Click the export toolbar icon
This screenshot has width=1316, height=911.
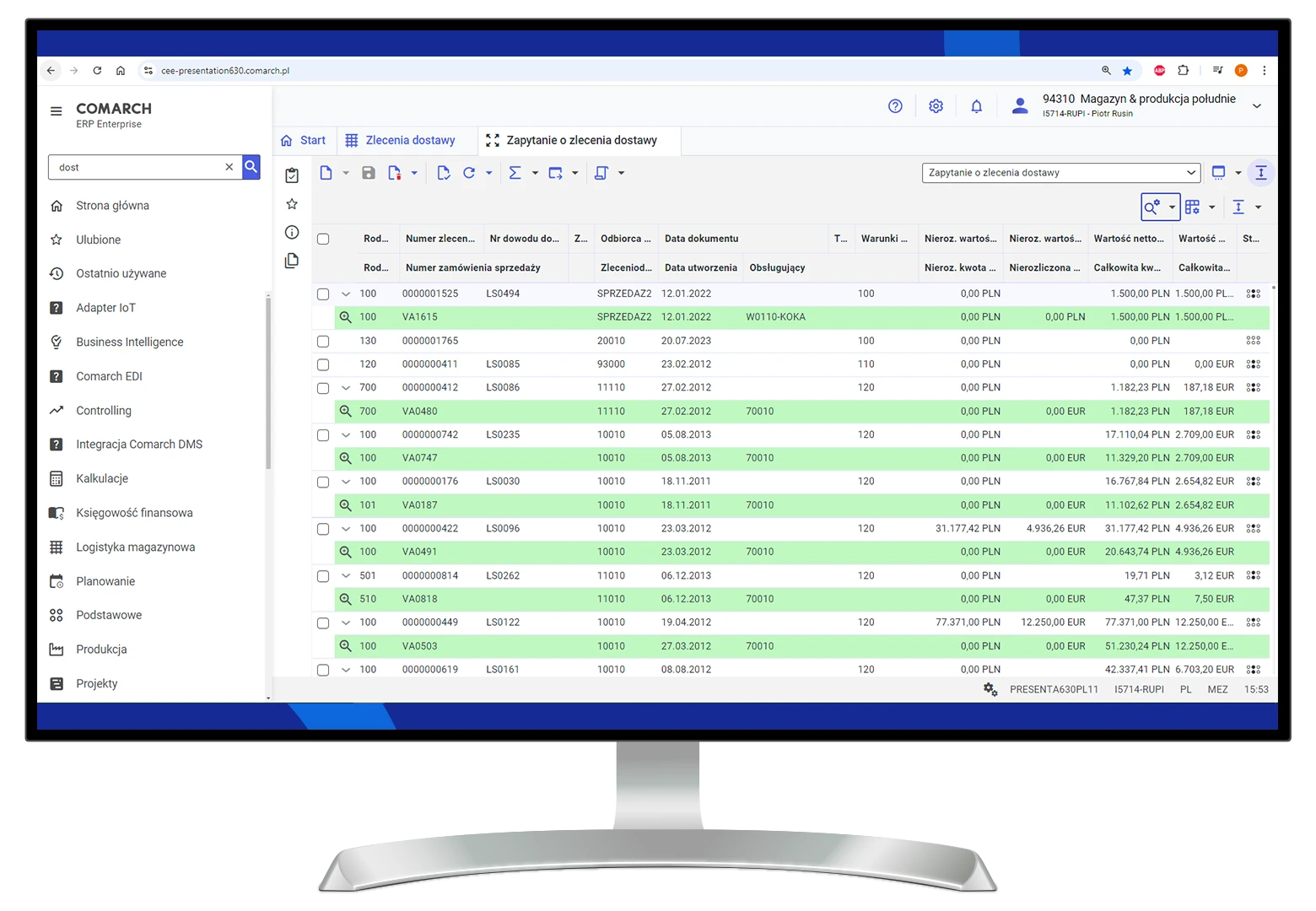(555, 173)
